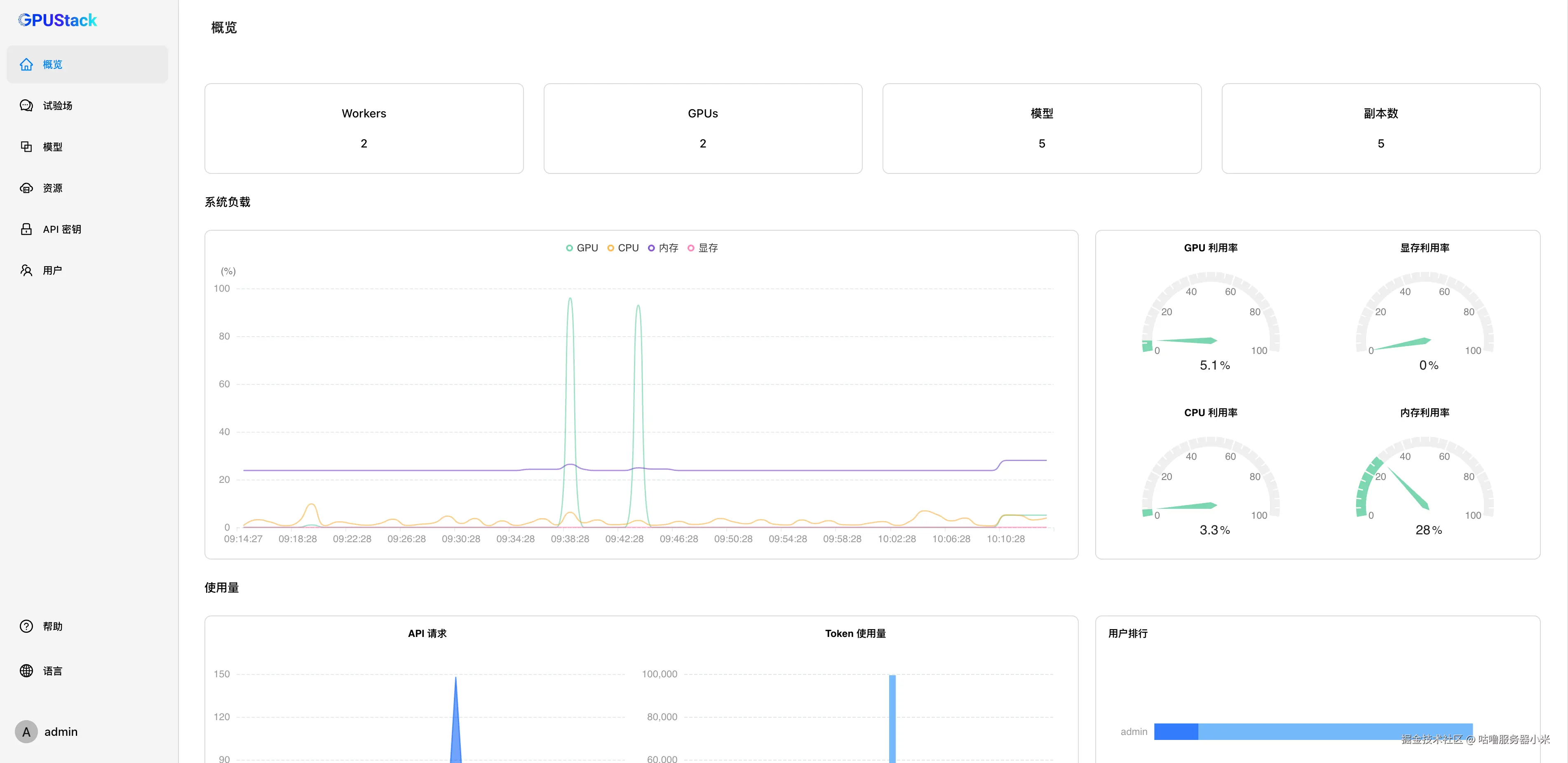Click the API 密钥 lock icon

[26, 229]
